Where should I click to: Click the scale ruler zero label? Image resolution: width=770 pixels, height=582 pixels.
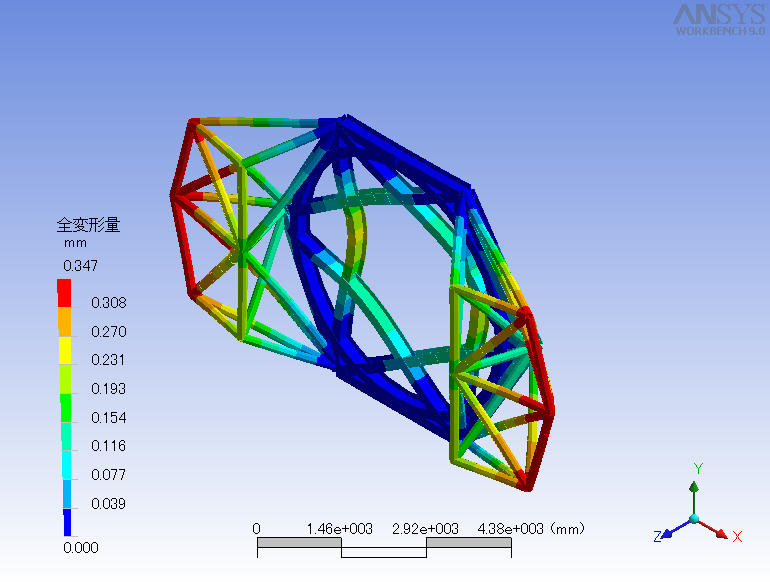(x=256, y=529)
